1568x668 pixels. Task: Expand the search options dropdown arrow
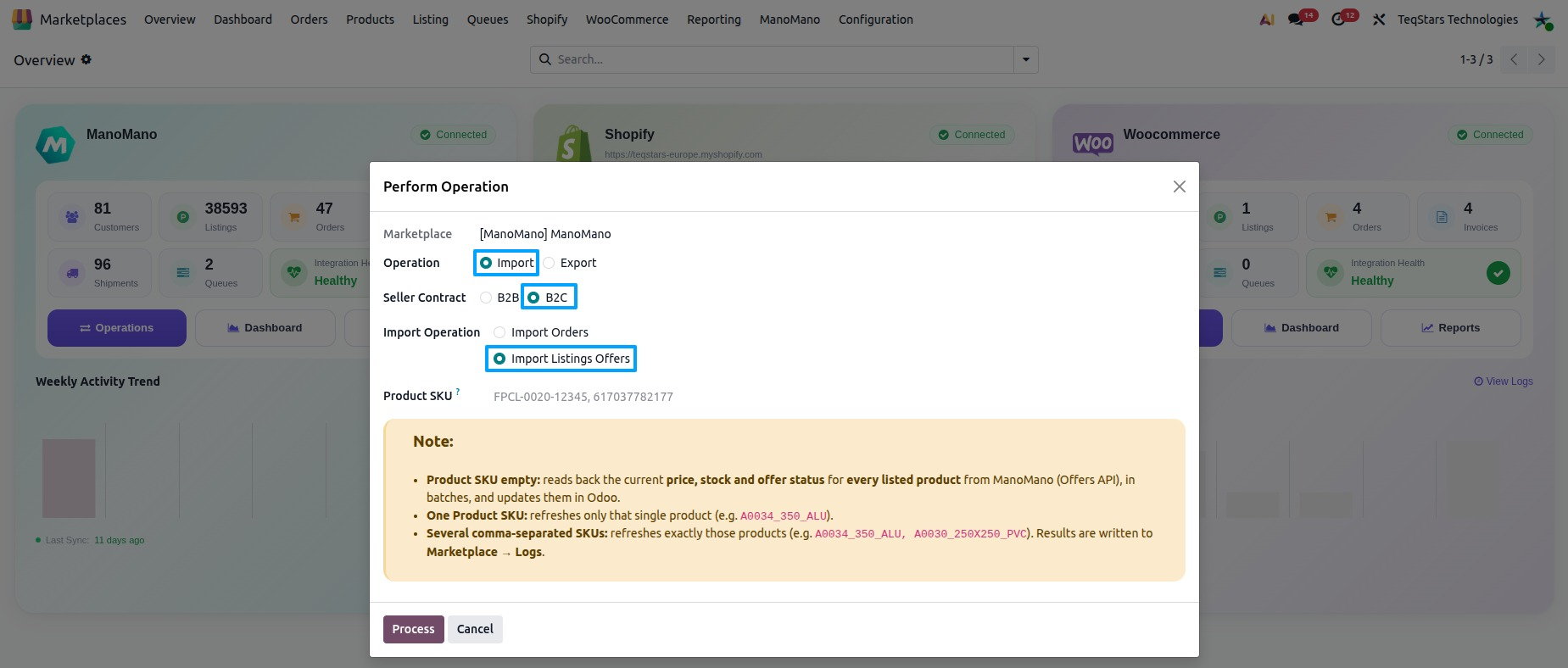[1026, 59]
